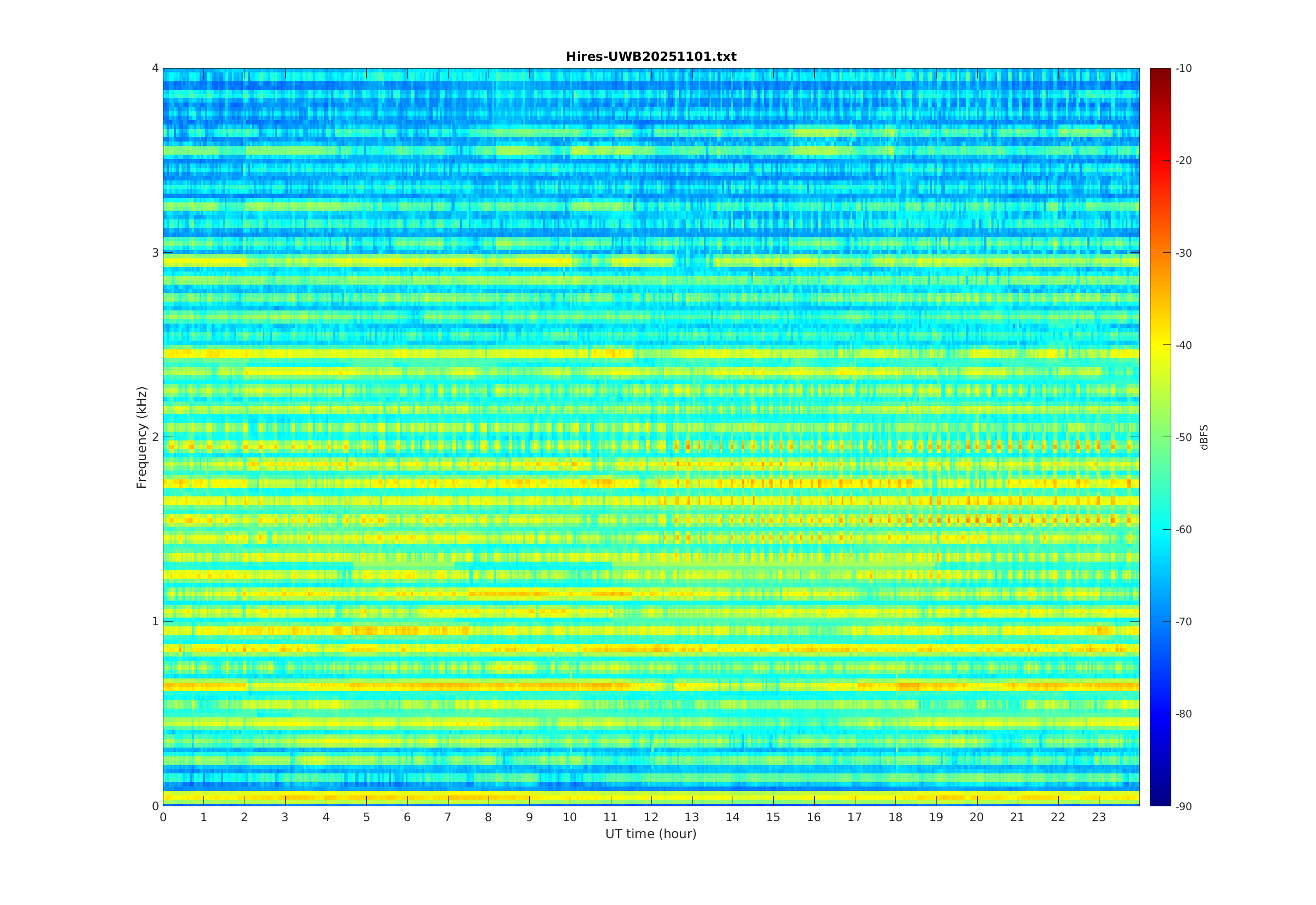Click the y-axis tick label 4

[155, 68]
